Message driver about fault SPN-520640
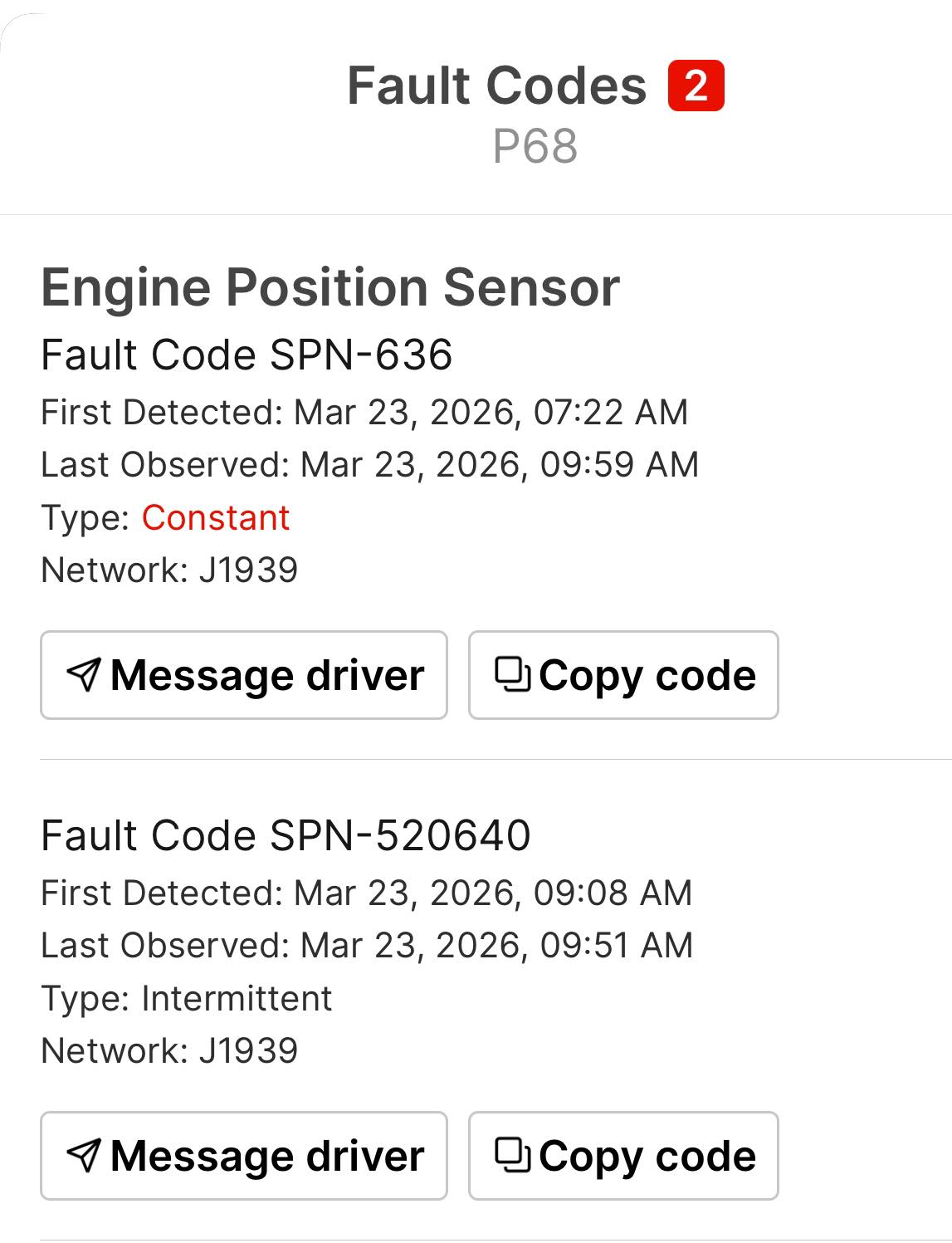The width and height of the screenshot is (952, 1243). 244,1156
